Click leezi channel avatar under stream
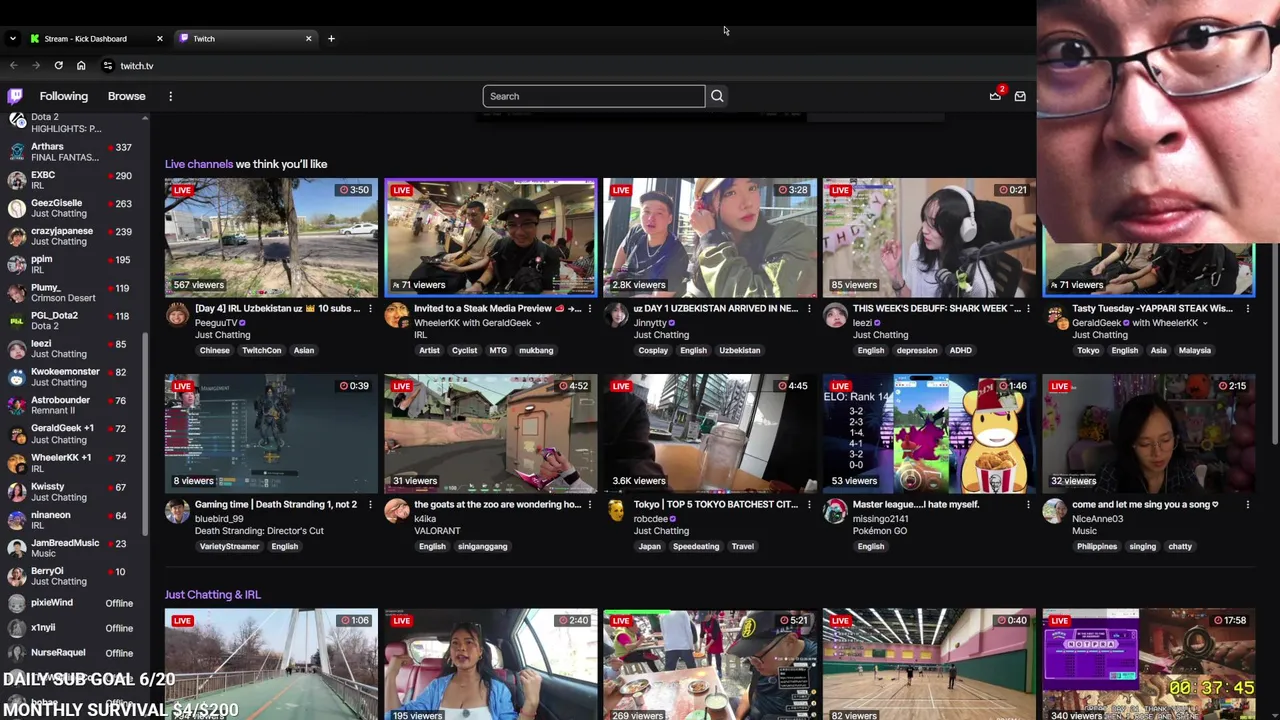This screenshot has height=720, width=1280. [835, 316]
